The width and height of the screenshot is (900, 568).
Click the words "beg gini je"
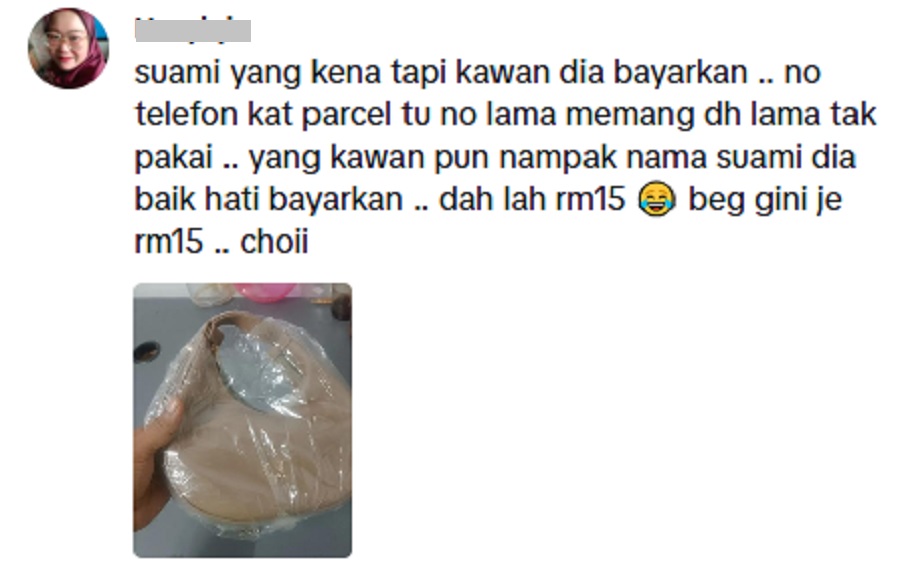pos(765,200)
